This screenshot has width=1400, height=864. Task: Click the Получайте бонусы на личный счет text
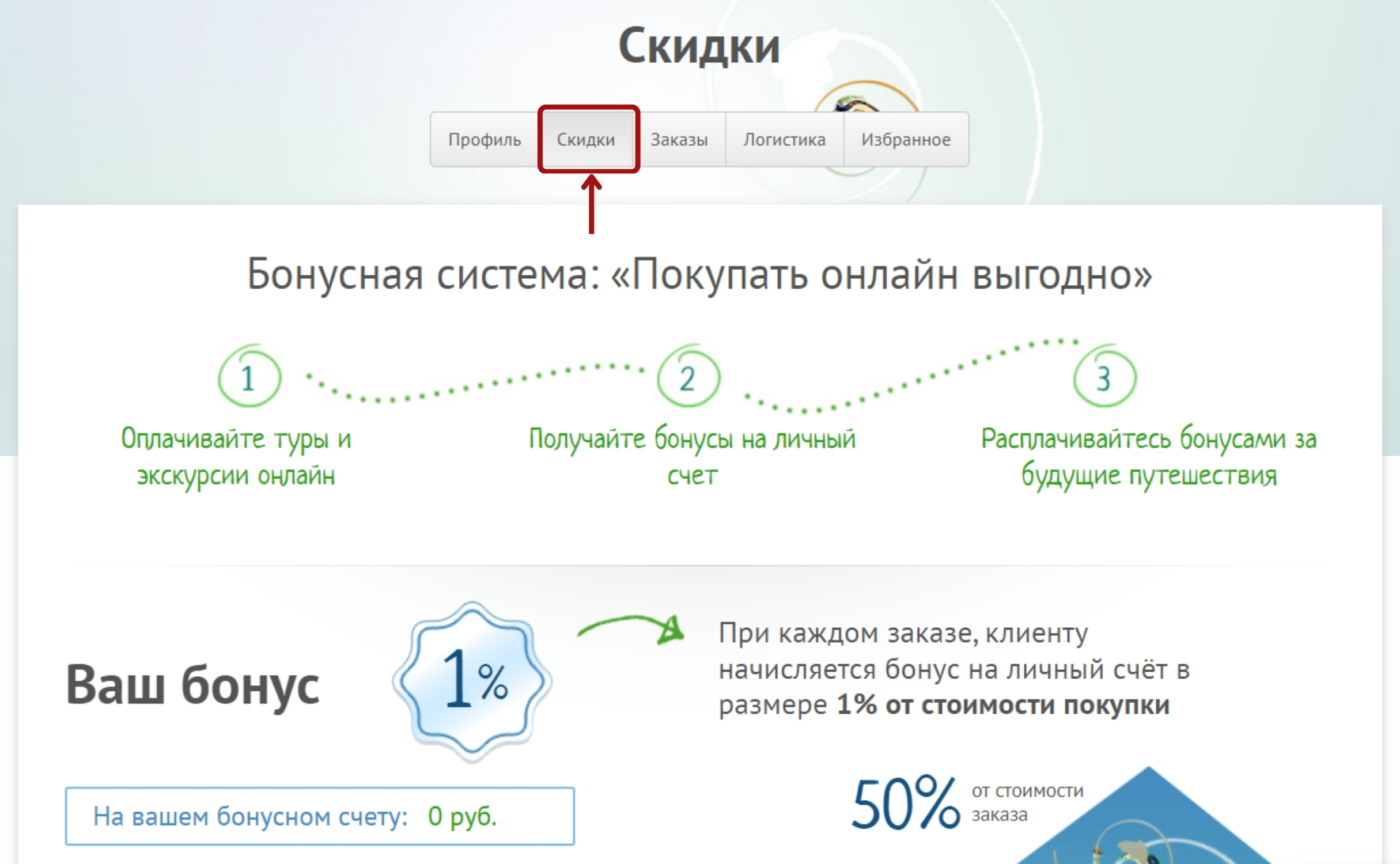pos(692,457)
